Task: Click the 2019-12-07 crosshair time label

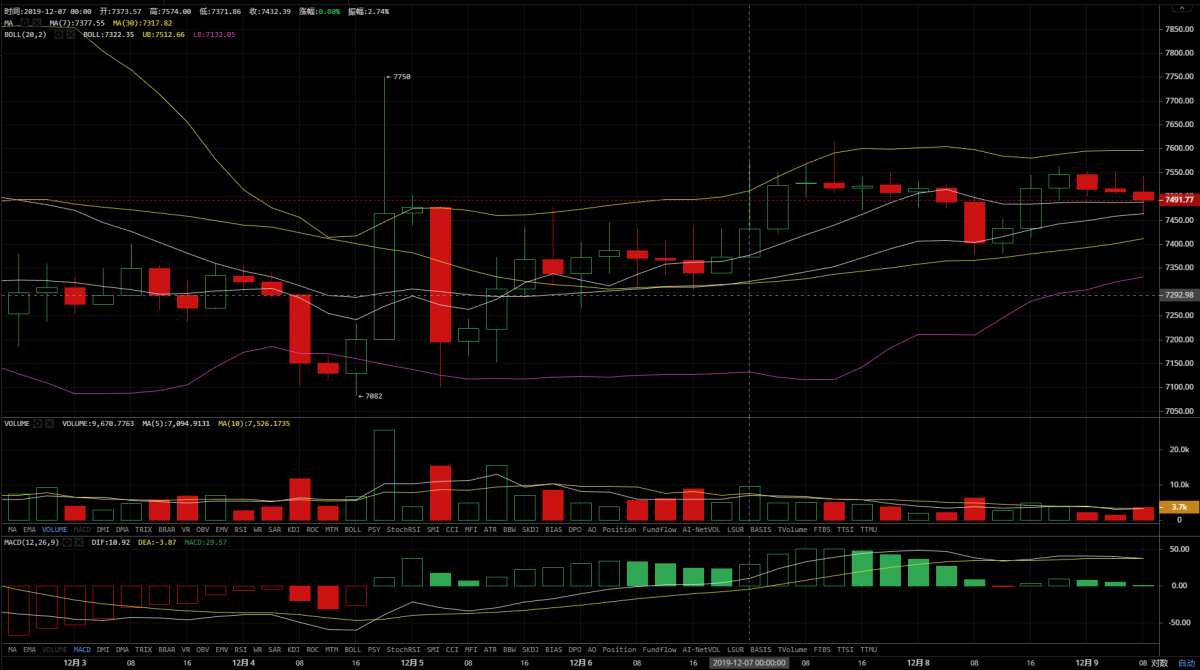Action: pos(749,662)
